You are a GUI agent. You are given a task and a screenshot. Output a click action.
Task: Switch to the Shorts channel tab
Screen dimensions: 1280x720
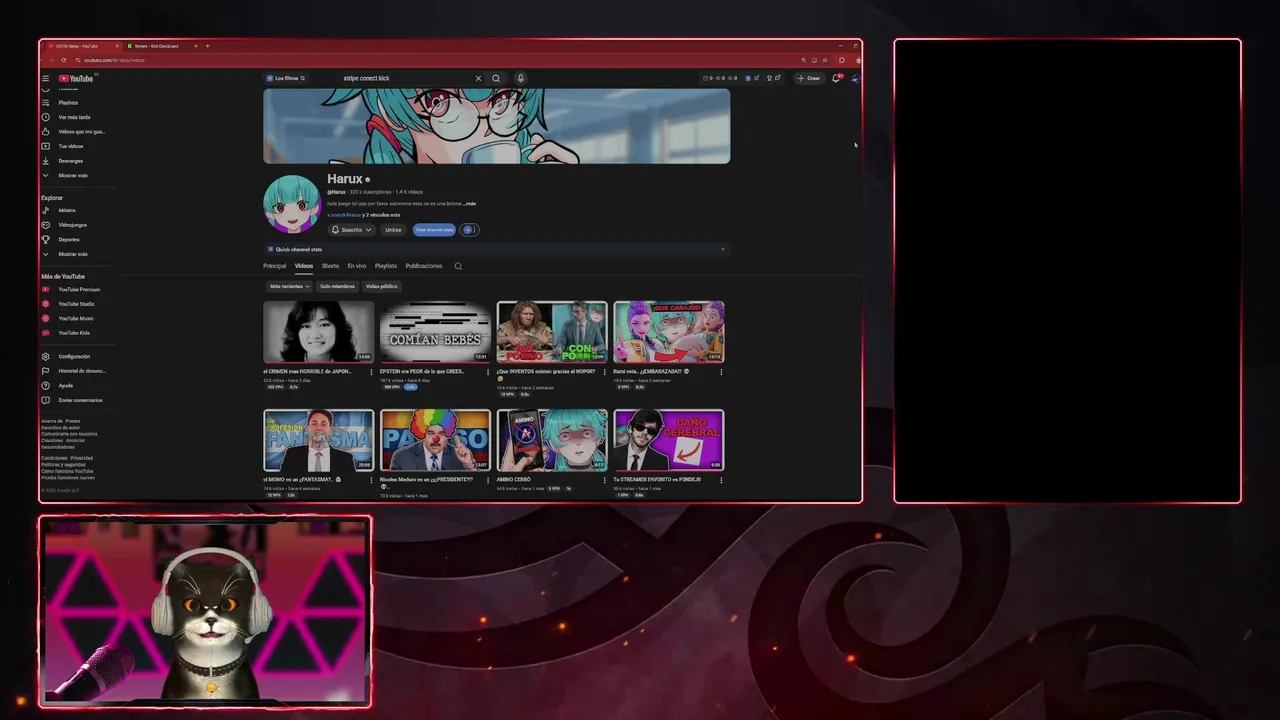330,266
